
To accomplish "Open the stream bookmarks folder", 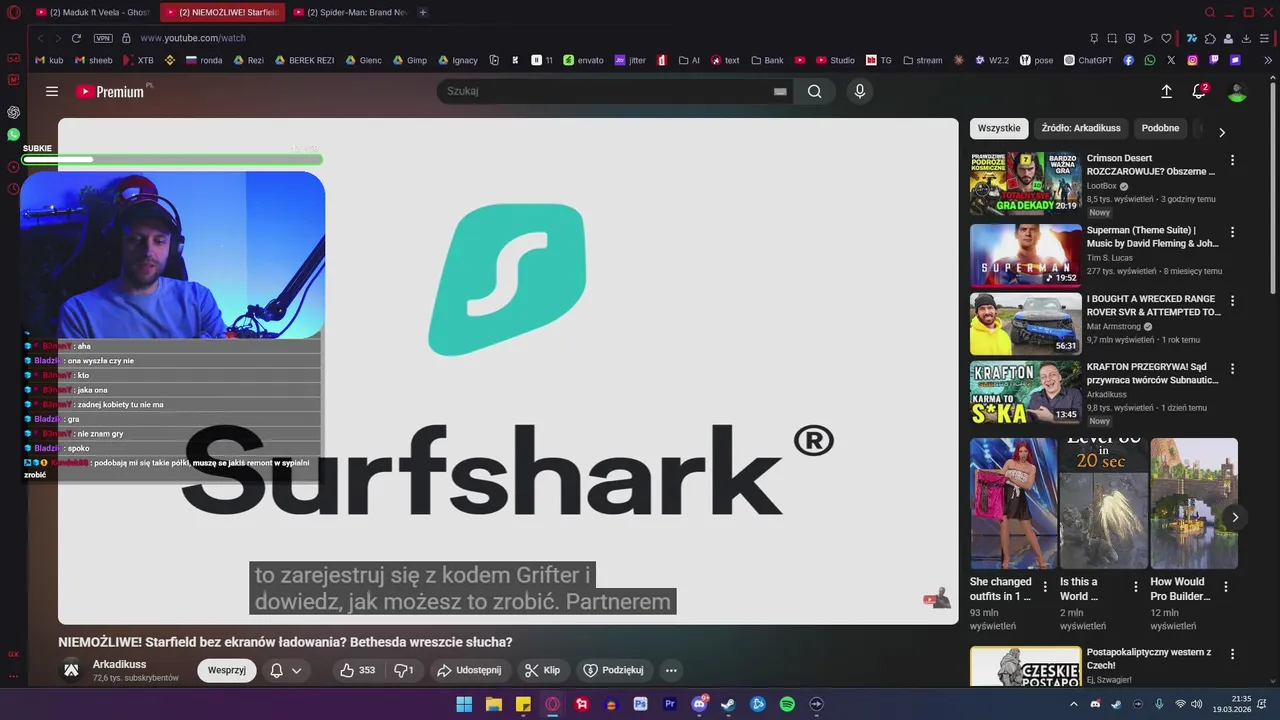I will click(x=922, y=60).
